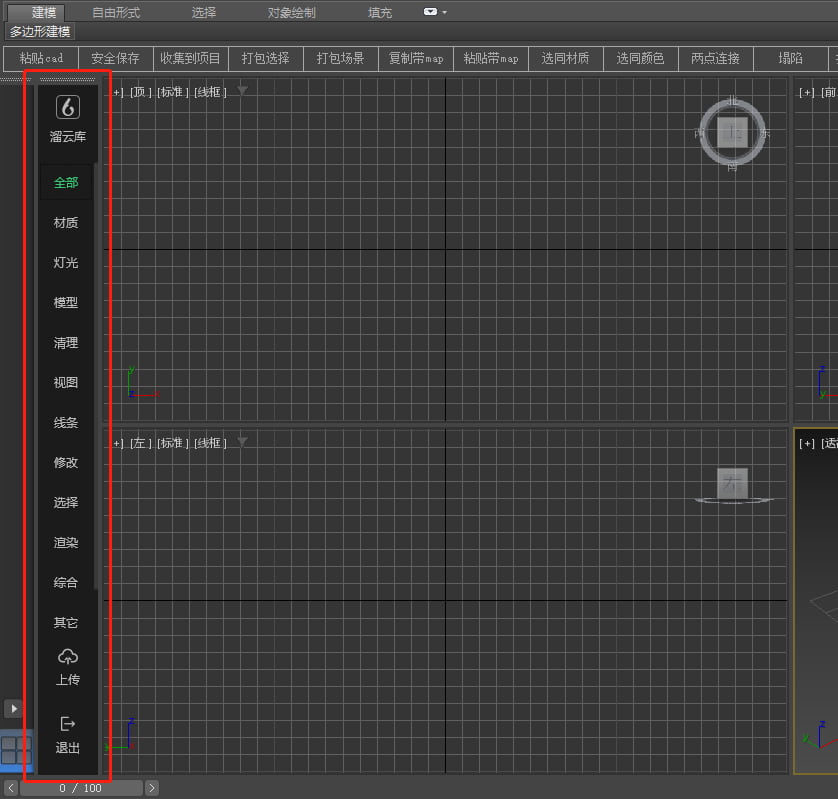Toggle the viewport layout grid icon
This screenshot has width=838, height=799.
(x=16, y=751)
